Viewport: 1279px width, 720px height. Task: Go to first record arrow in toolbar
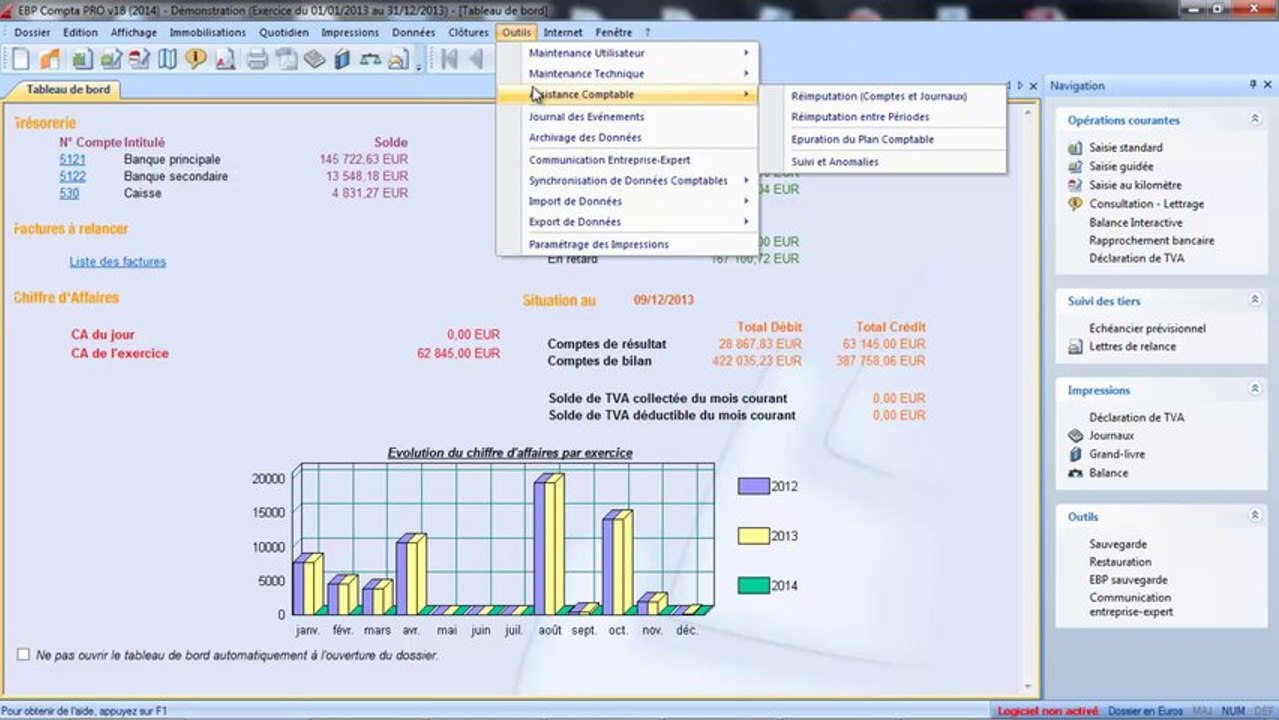point(450,59)
